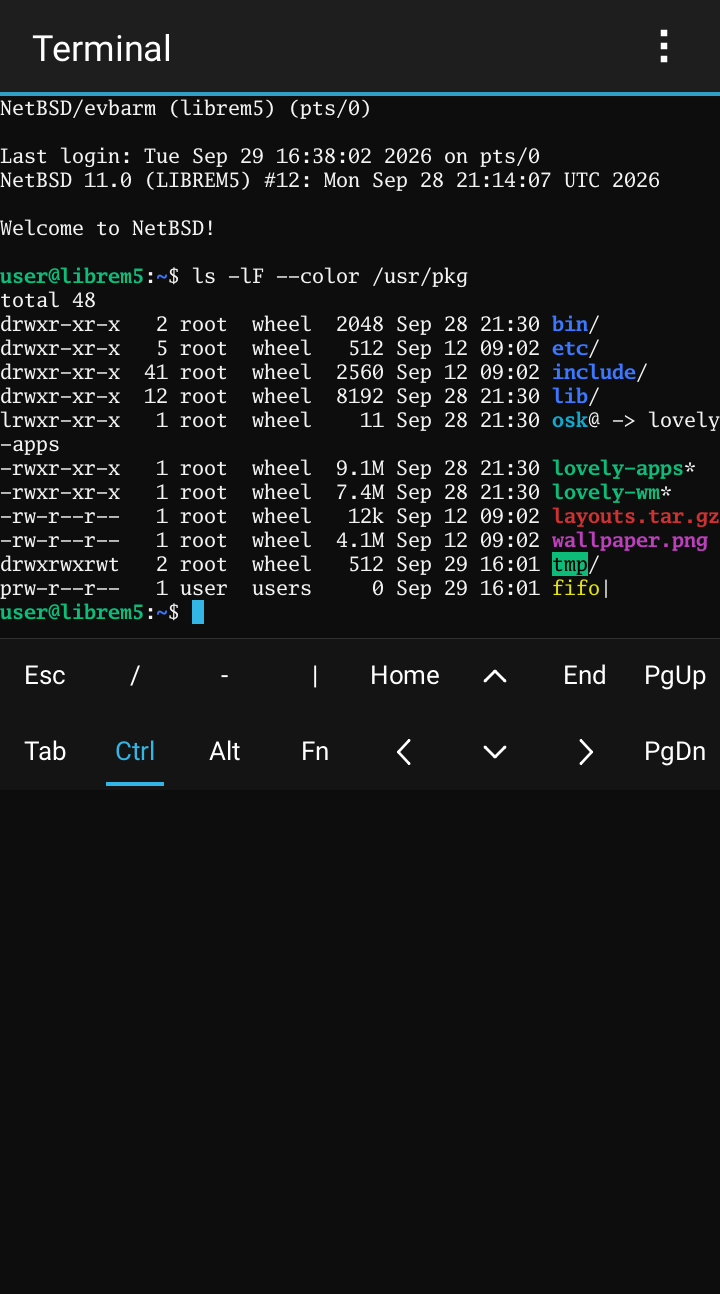Tap the up arrow key

(x=495, y=676)
